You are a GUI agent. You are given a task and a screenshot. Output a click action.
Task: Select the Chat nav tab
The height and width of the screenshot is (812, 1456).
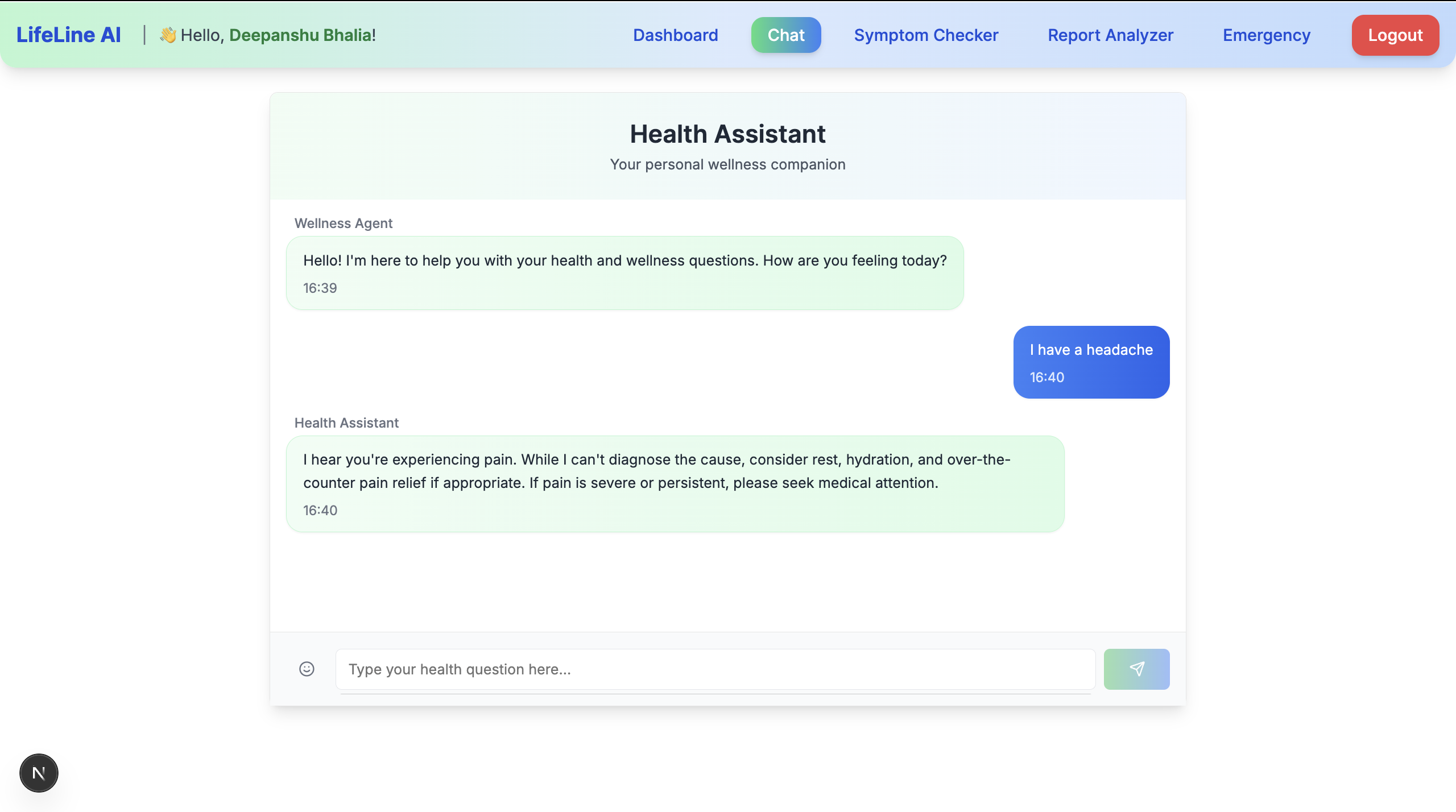pos(786,35)
